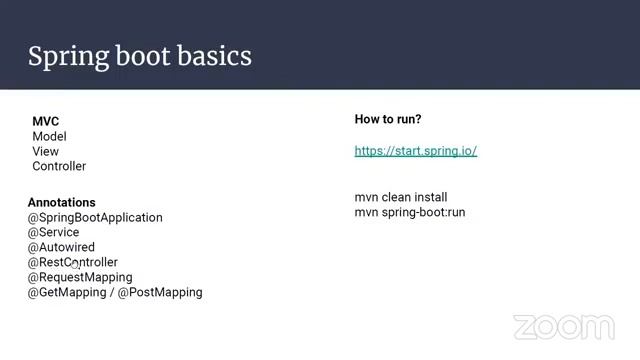Select the 'MVC' heading
Viewport: 640px width, 360px height.
[x=46, y=121]
